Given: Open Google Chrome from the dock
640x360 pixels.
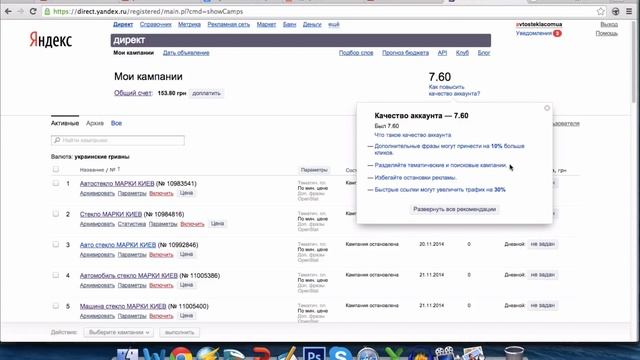Looking at the screenshot, I should click(x=181, y=354).
